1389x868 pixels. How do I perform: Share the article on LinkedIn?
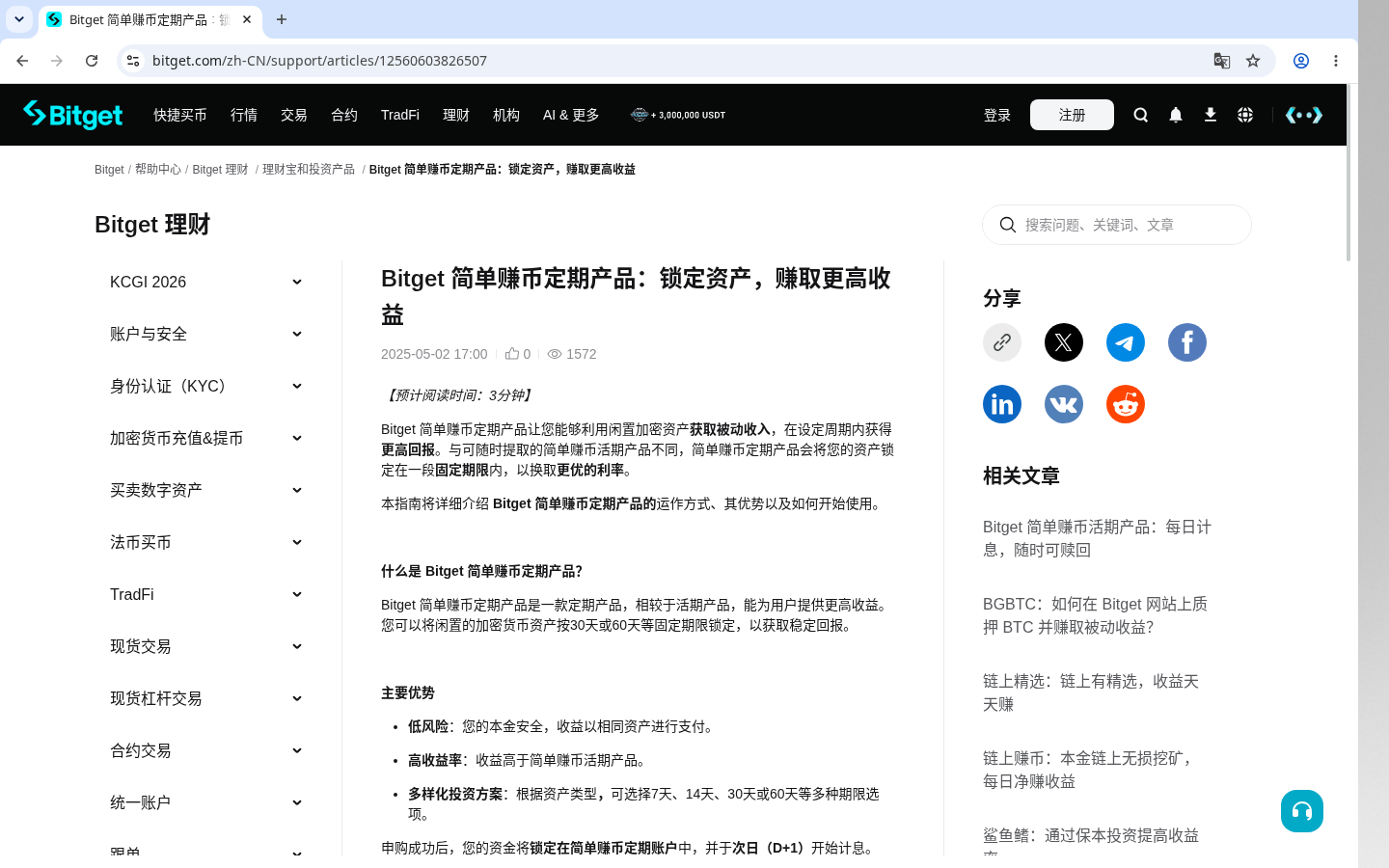(1002, 404)
